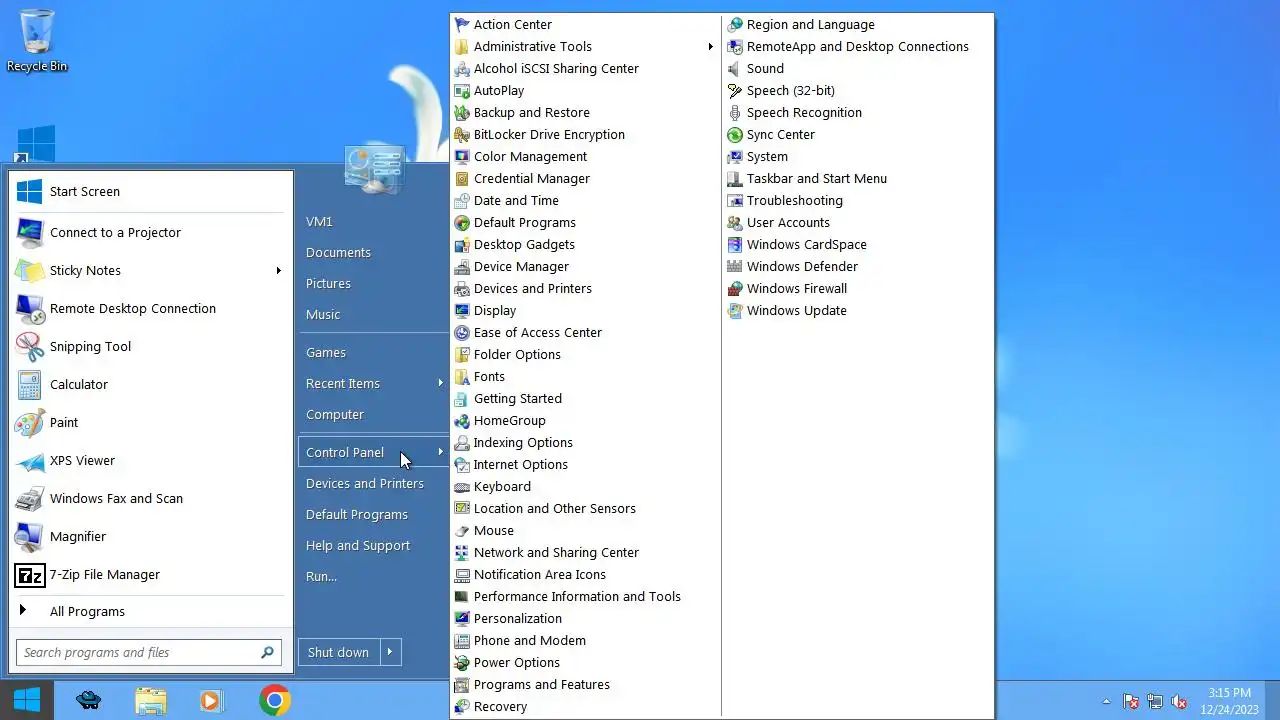Click the XPS Viewer icon

point(29,460)
